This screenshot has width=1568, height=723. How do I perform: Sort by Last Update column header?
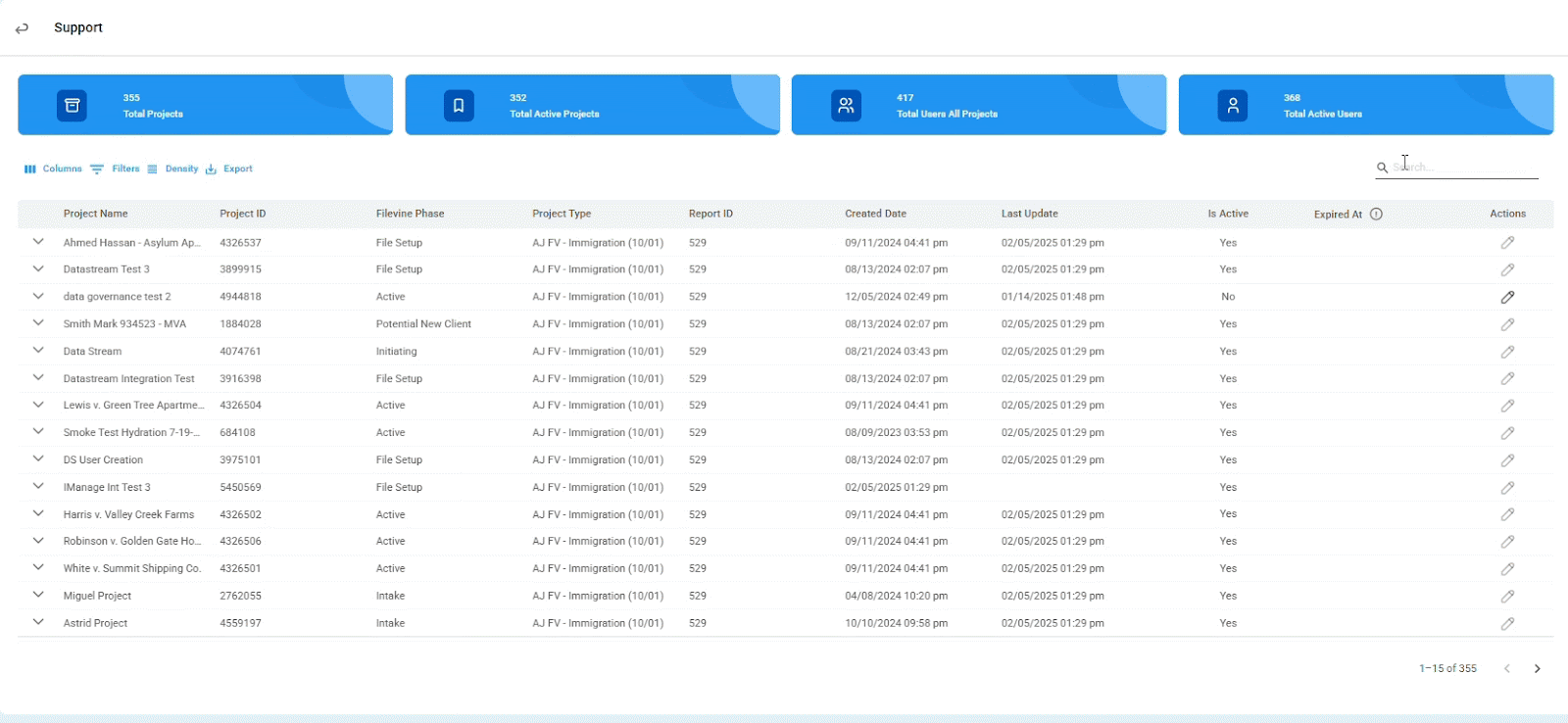[x=1030, y=214]
